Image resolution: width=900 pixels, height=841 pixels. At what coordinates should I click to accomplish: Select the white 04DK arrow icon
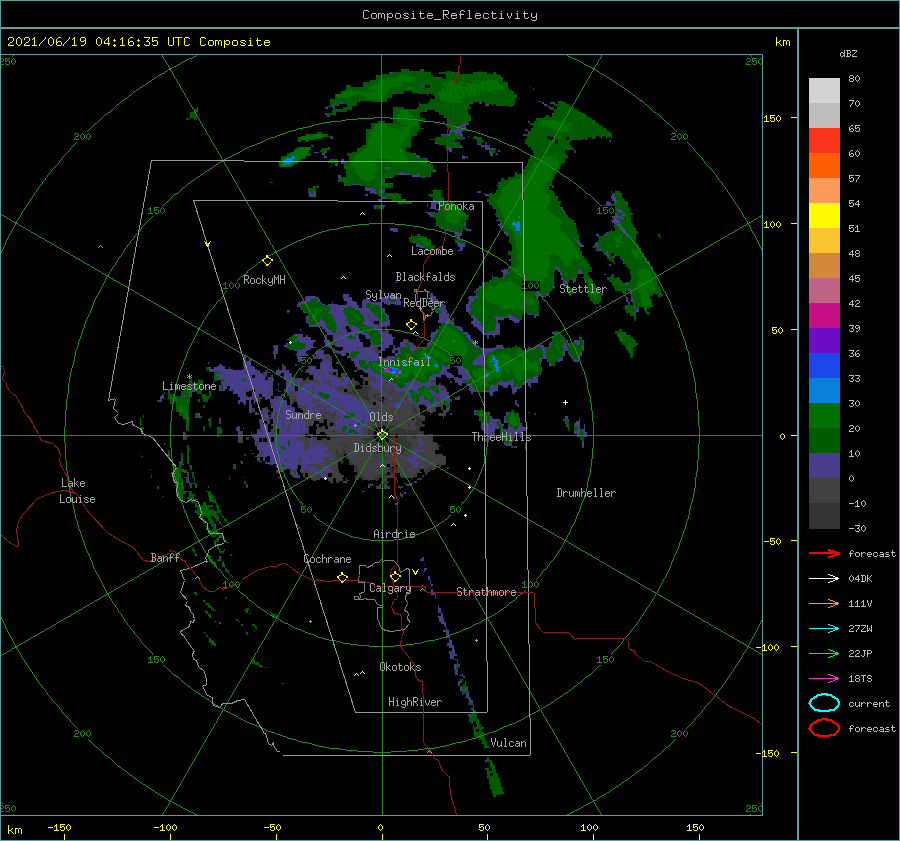[824, 578]
